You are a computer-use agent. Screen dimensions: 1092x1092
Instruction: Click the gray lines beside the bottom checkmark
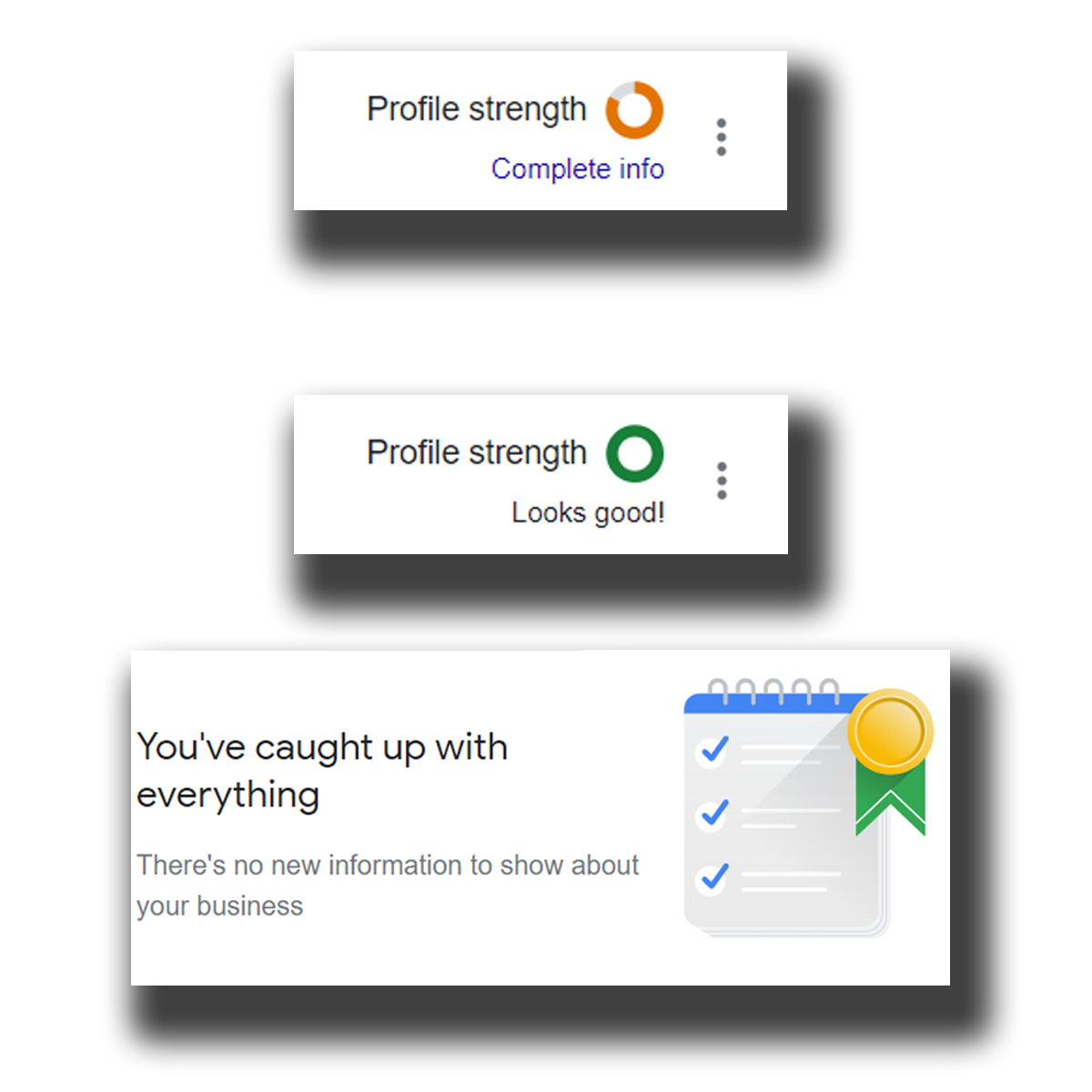pyautogui.click(x=790, y=881)
